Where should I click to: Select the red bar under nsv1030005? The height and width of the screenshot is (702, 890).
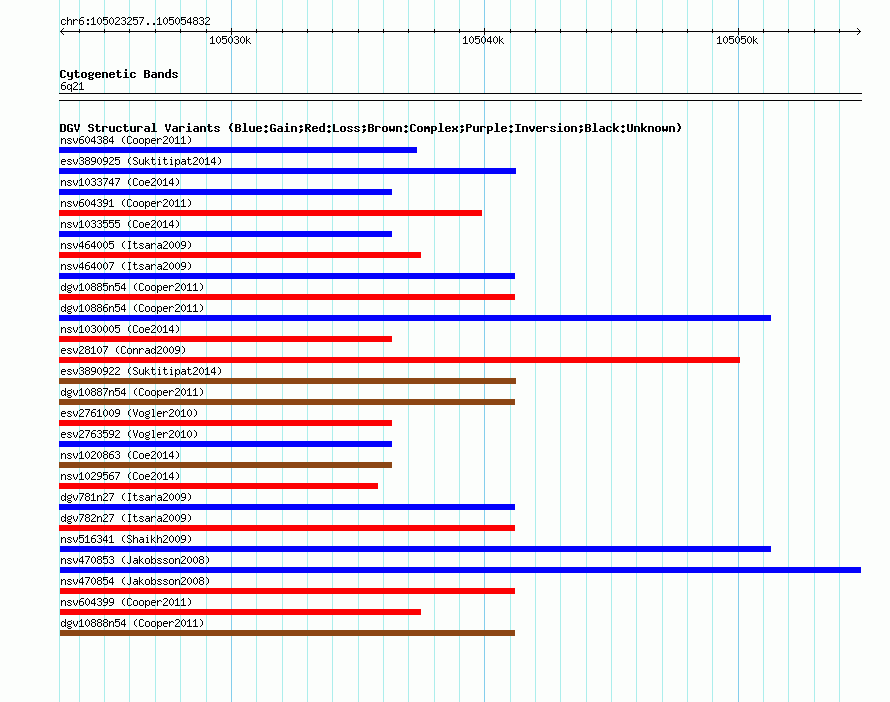pos(226,339)
